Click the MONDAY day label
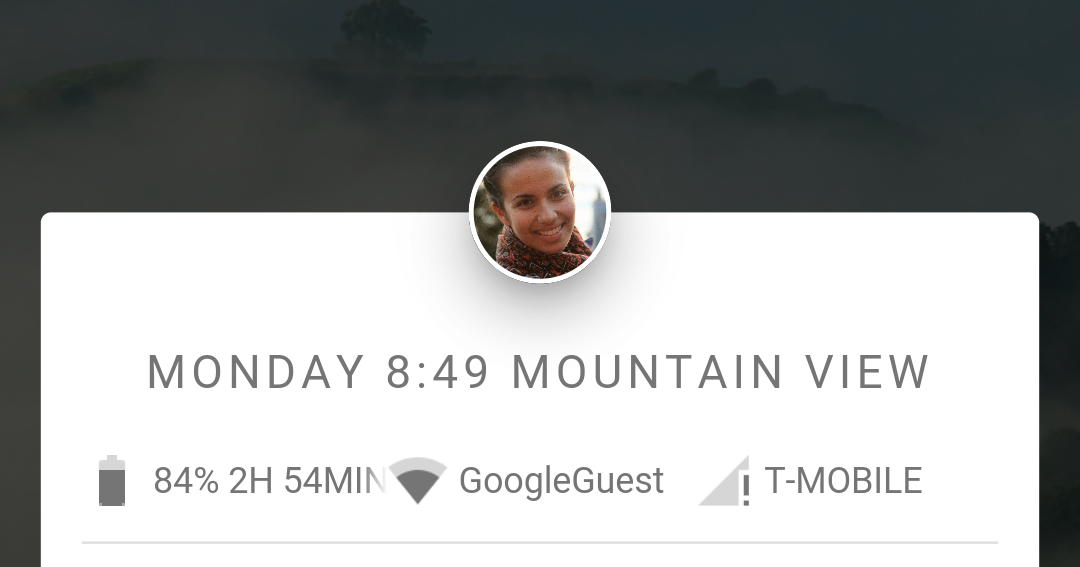The image size is (1080, 567). tap(256, 372)
